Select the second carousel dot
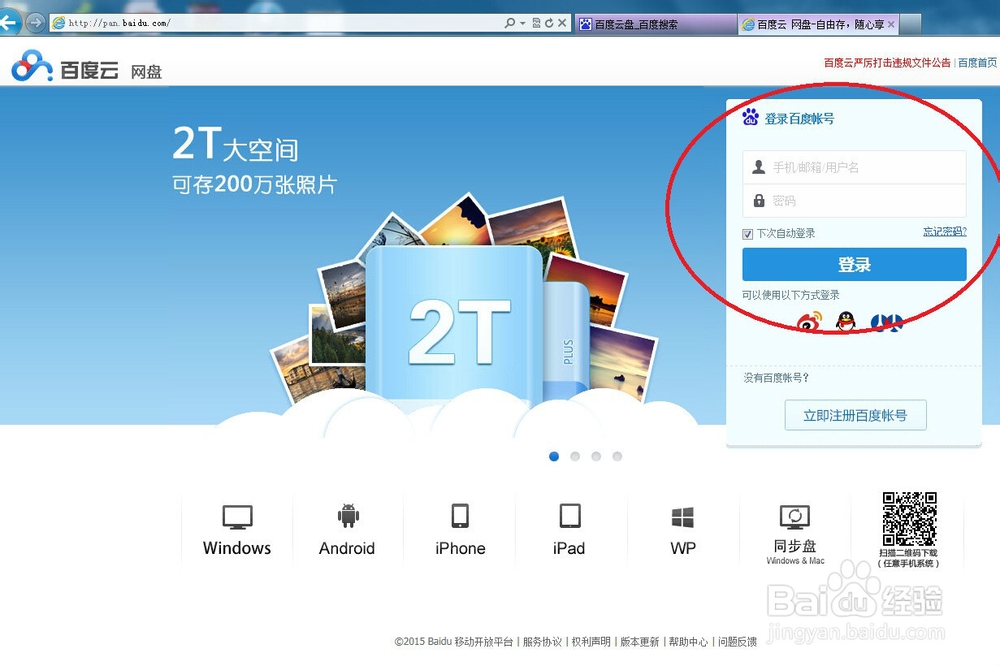 pyautogui.click(x=575, y=456)
